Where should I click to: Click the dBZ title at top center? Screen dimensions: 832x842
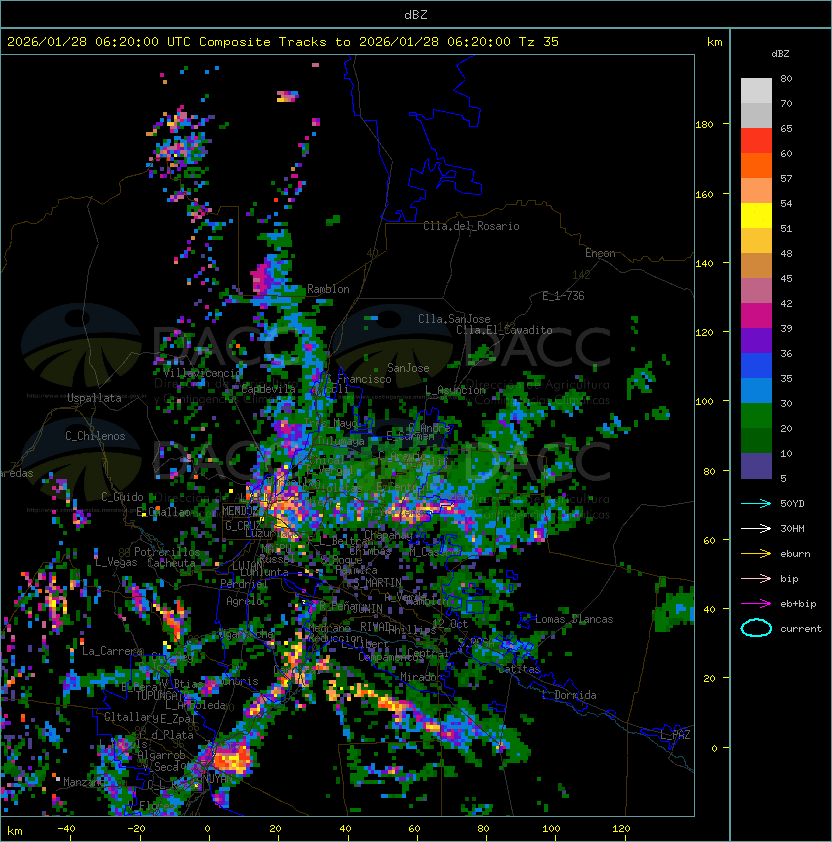(416, 15)
